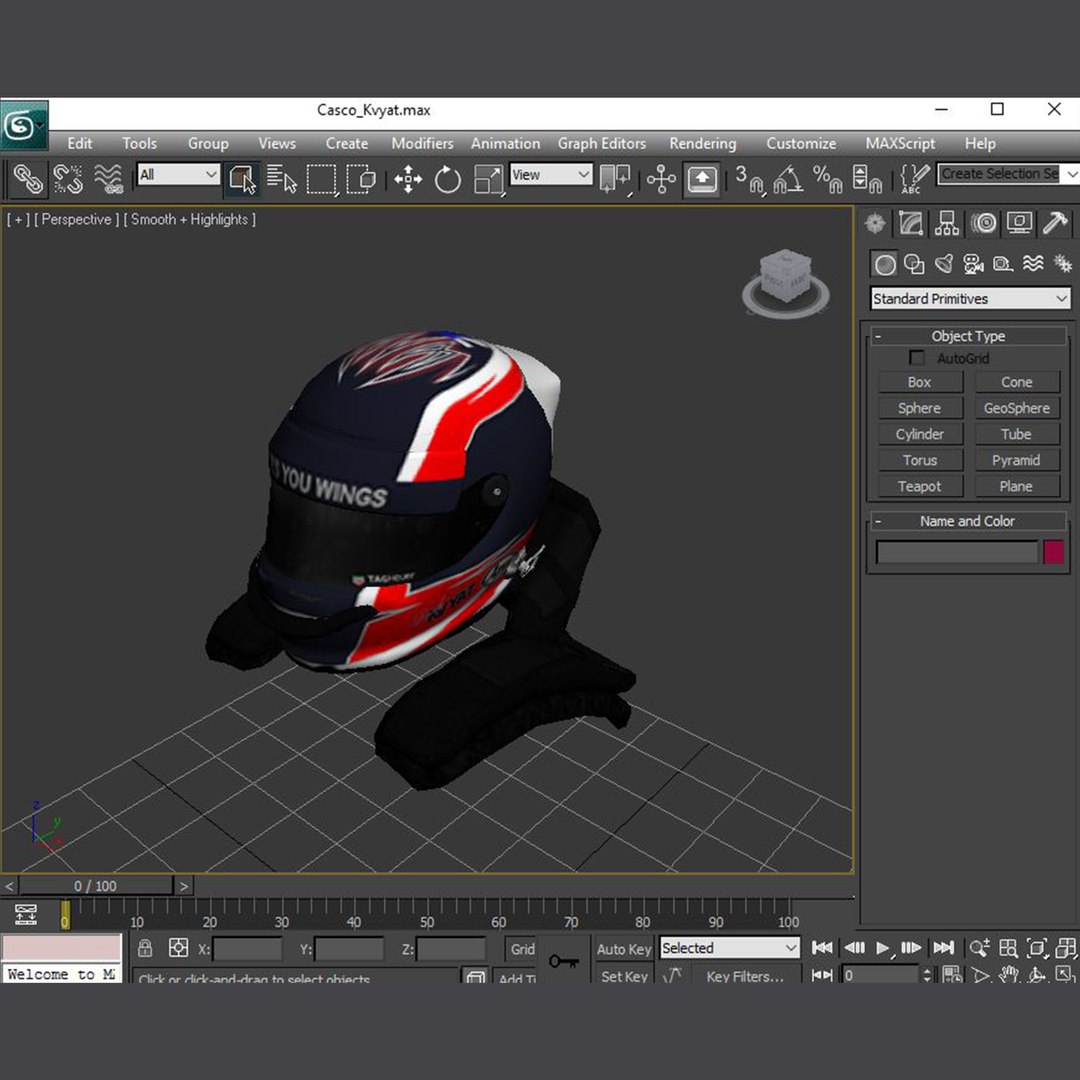Select the Systems create category

[x=1062, y=264]
